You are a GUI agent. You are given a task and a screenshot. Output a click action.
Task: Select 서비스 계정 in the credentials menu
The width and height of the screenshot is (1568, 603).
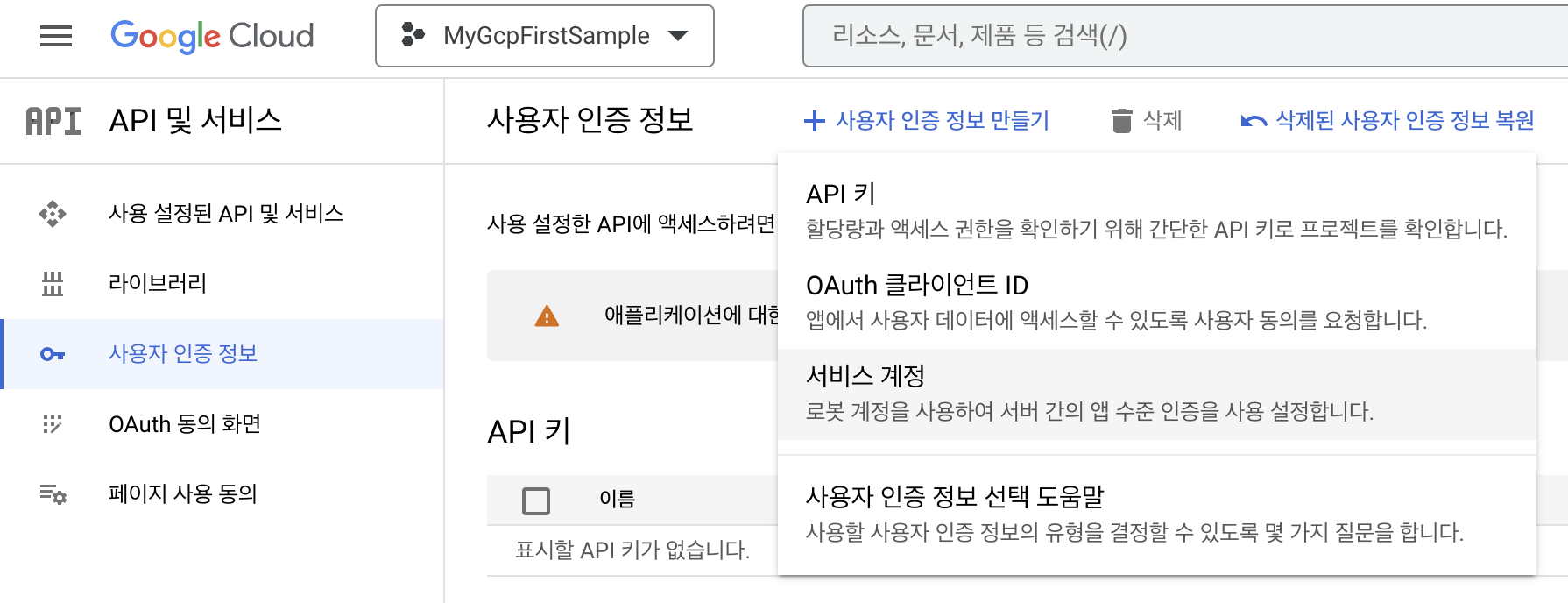[x=1157, y=394]
